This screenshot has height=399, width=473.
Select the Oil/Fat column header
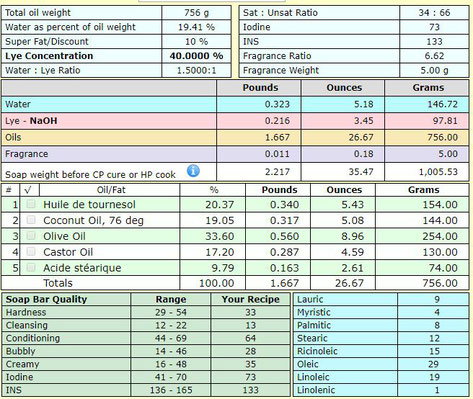point(111,190)
